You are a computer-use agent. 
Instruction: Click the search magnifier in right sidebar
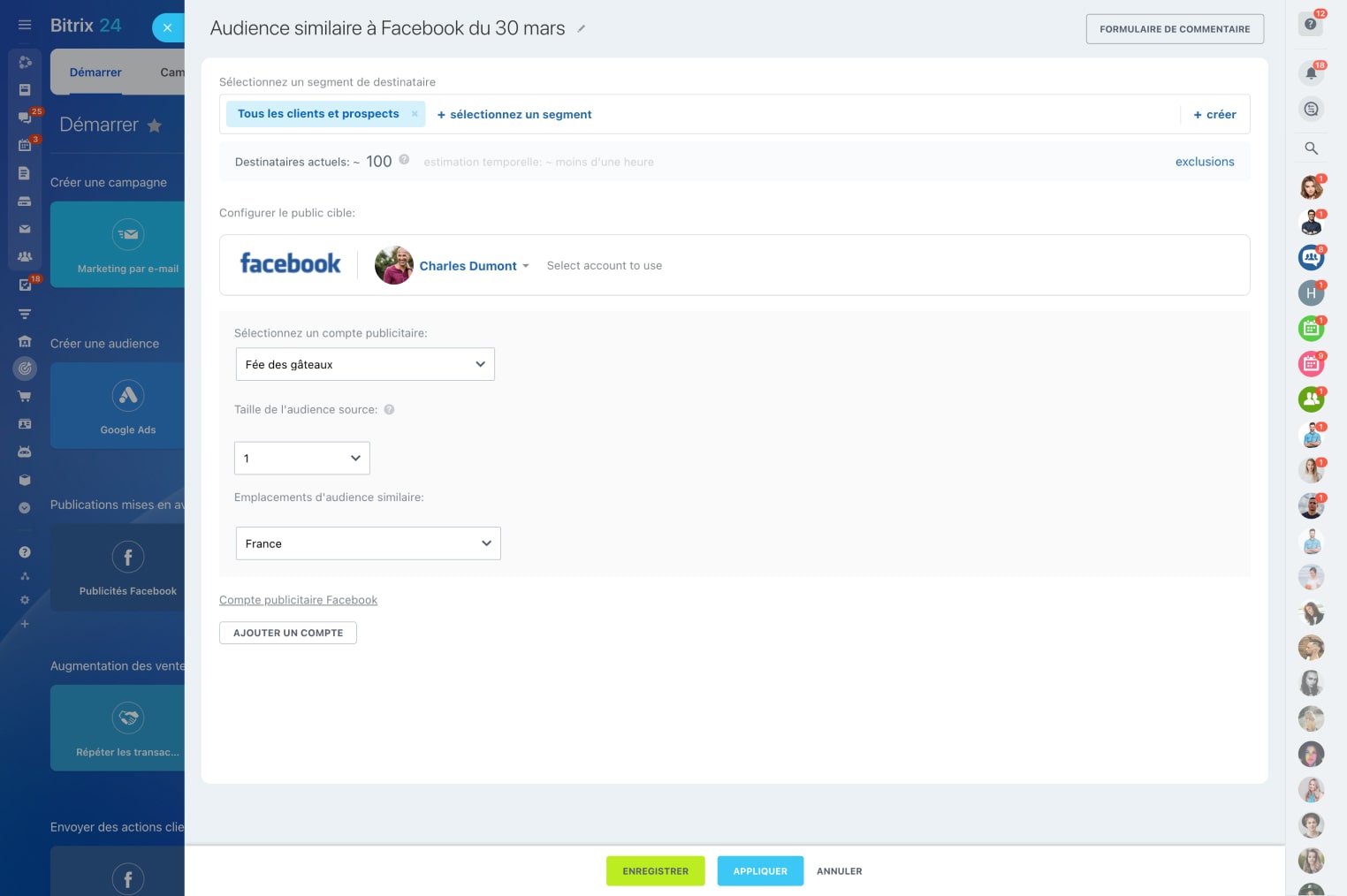pos(1311,148)
